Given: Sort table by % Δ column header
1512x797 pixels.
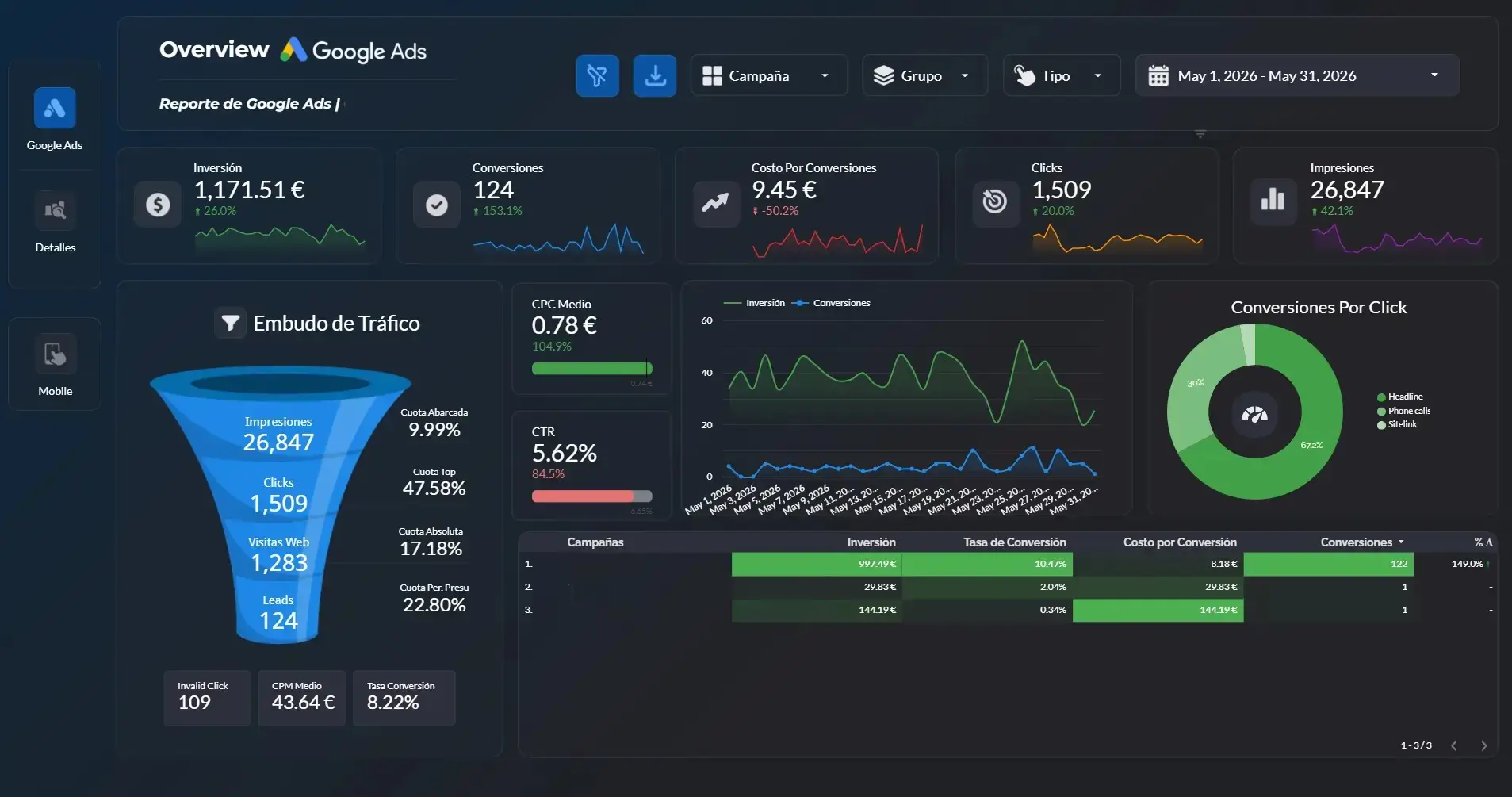Looking at the screenshot, I should 1483,542.
